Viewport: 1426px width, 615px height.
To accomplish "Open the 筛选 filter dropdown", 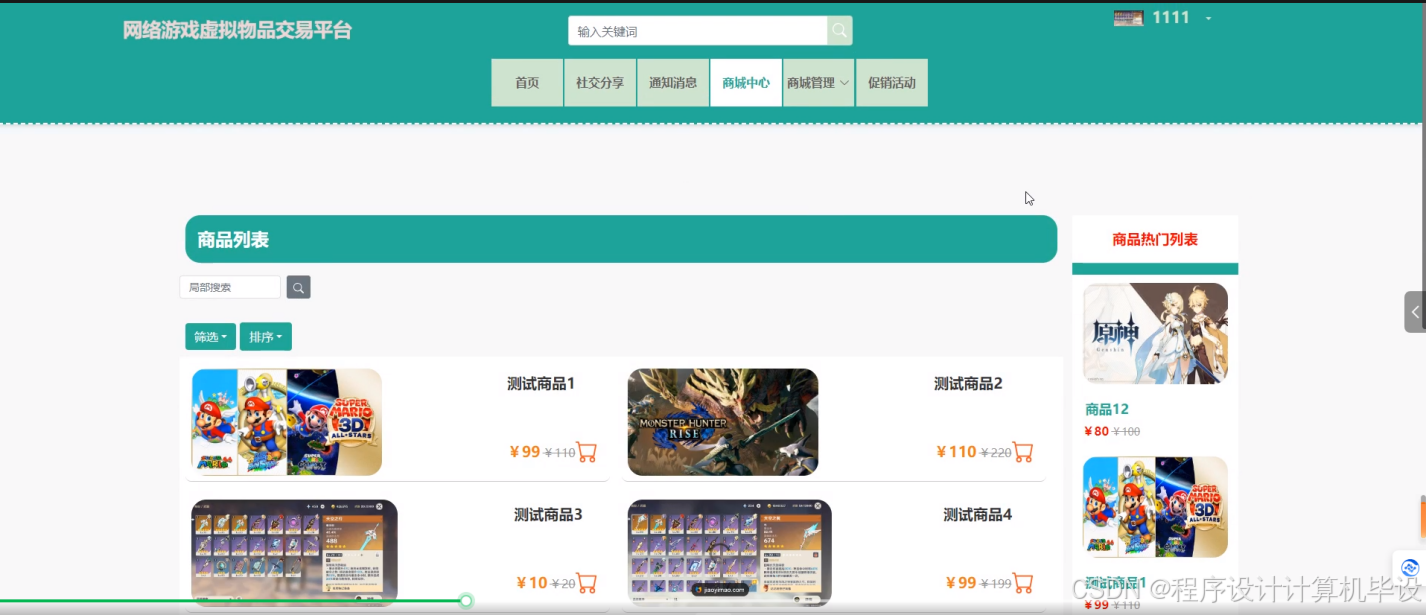I will click(x=210, y=337).
